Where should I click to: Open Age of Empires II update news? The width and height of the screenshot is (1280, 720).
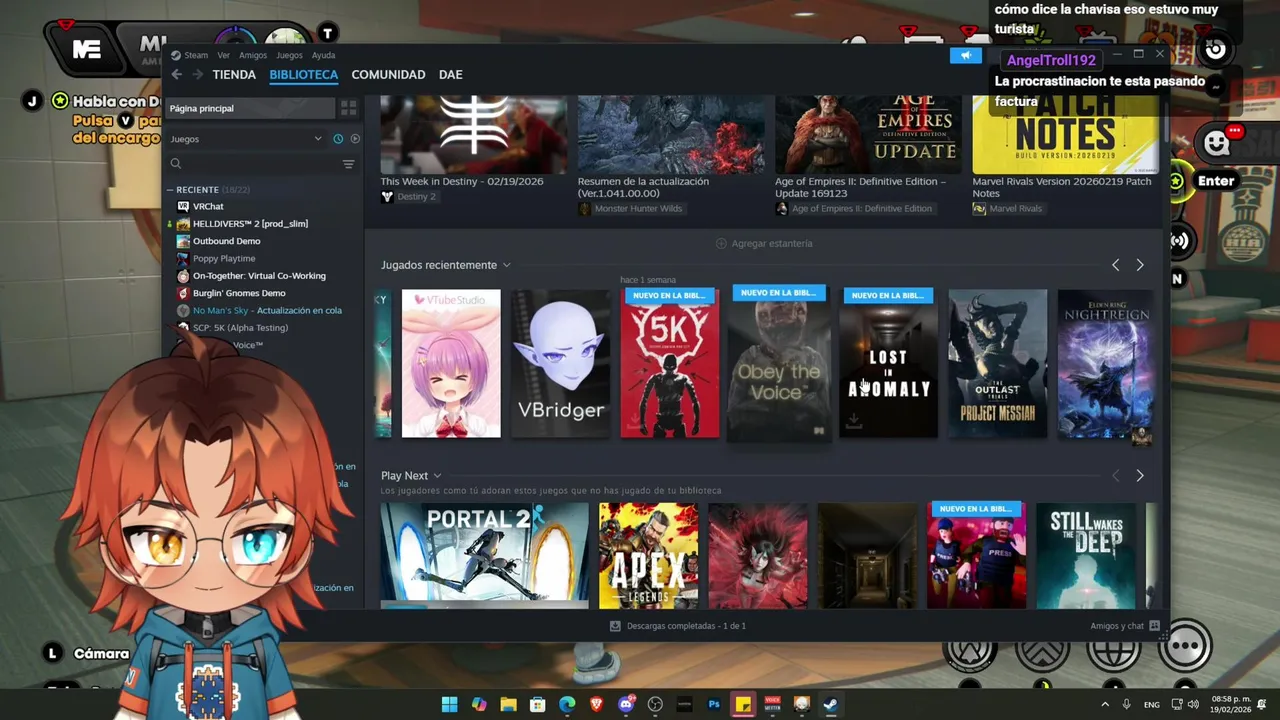867,146
